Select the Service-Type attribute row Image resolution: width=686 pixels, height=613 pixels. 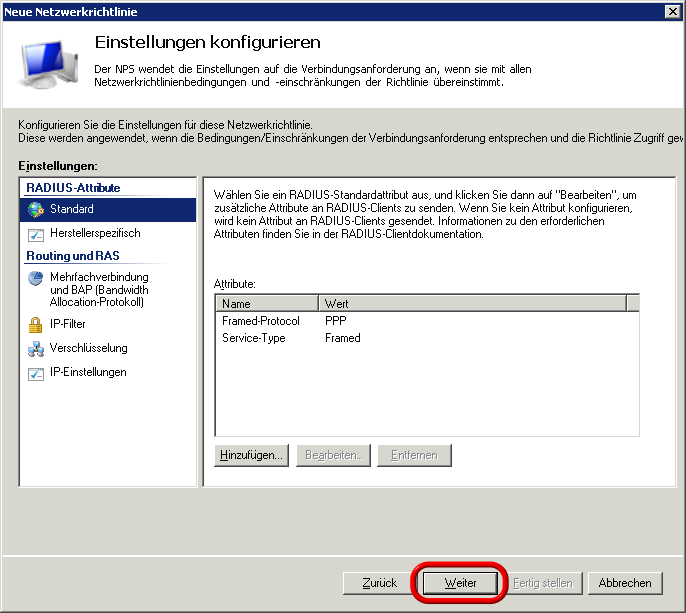[x=254, y=338]
